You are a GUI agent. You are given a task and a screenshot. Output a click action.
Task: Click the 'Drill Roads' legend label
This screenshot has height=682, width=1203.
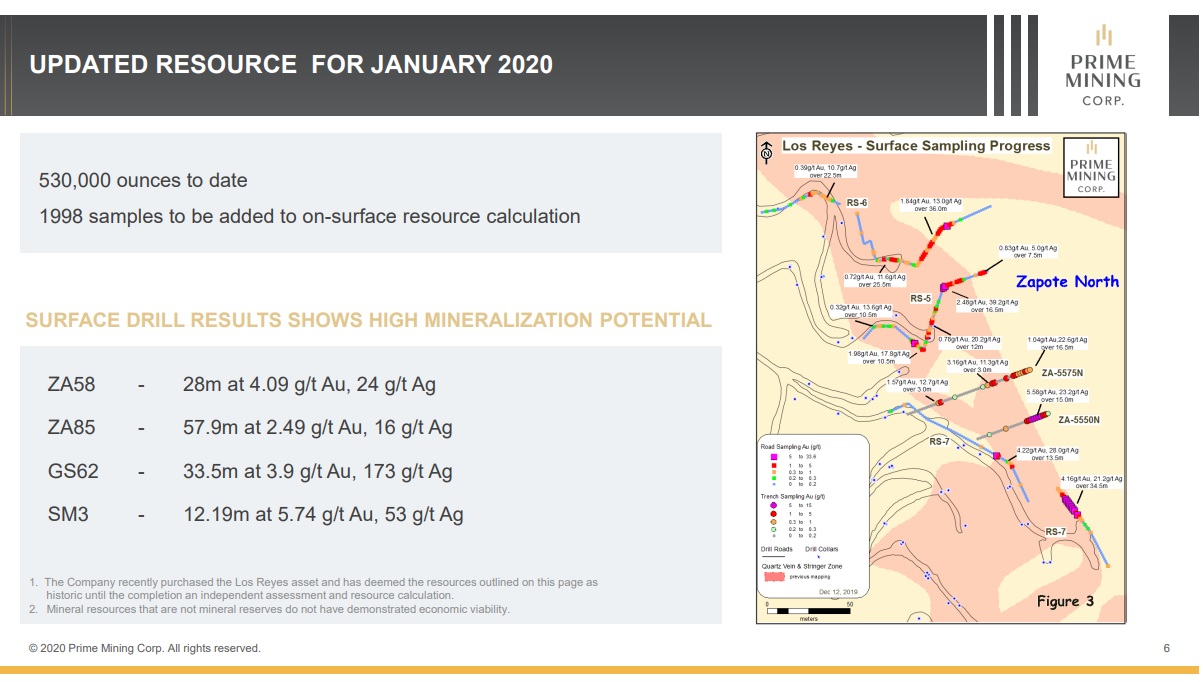pos(777,549)
